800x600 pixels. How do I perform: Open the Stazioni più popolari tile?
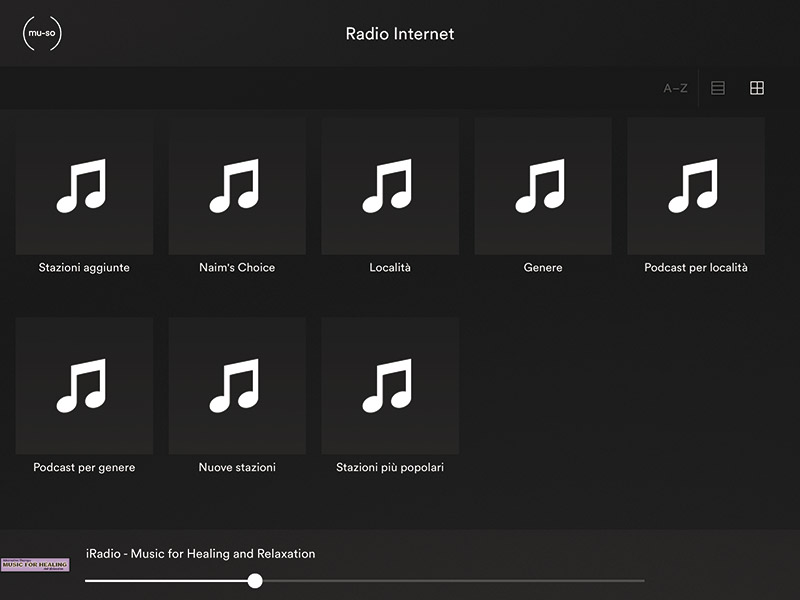point(390,386)
